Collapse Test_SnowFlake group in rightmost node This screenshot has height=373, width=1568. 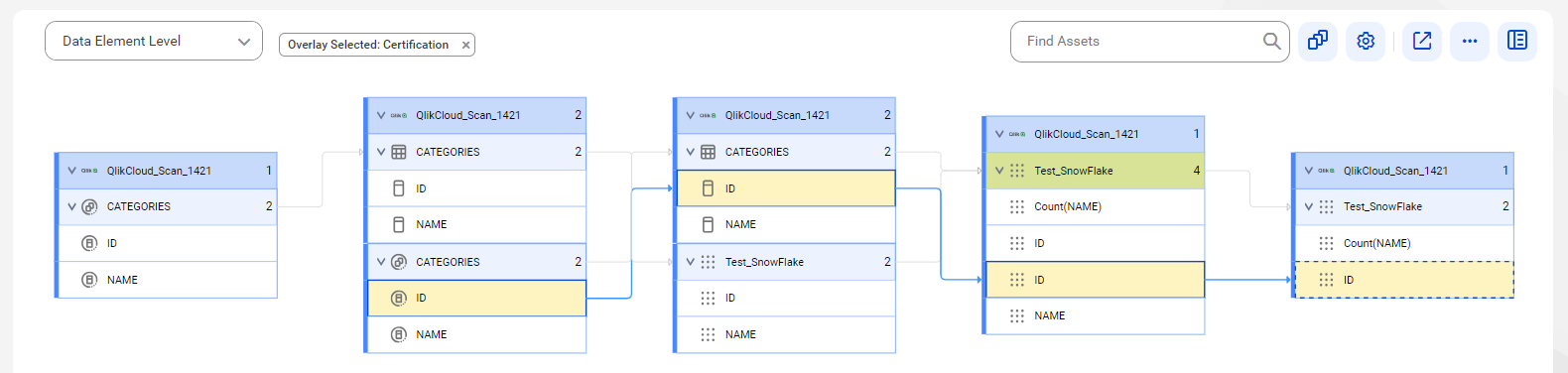click(x=1309, y=206)
